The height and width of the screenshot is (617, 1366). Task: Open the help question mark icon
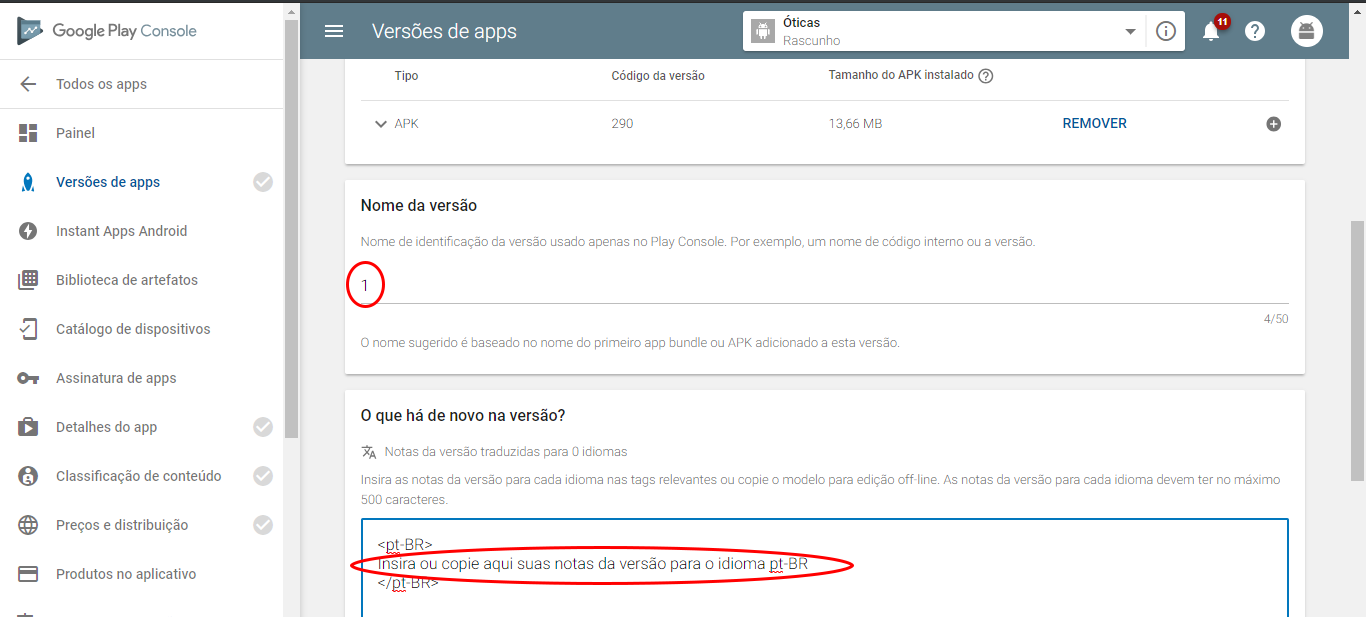coord(1255,31)
